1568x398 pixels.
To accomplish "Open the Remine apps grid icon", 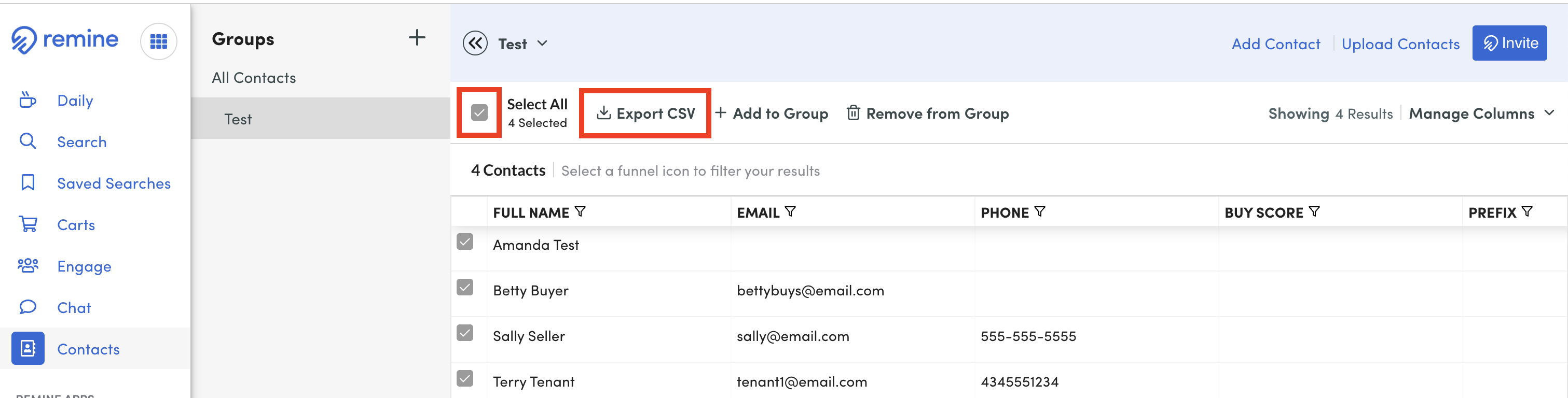I will (x=158, y=41).
